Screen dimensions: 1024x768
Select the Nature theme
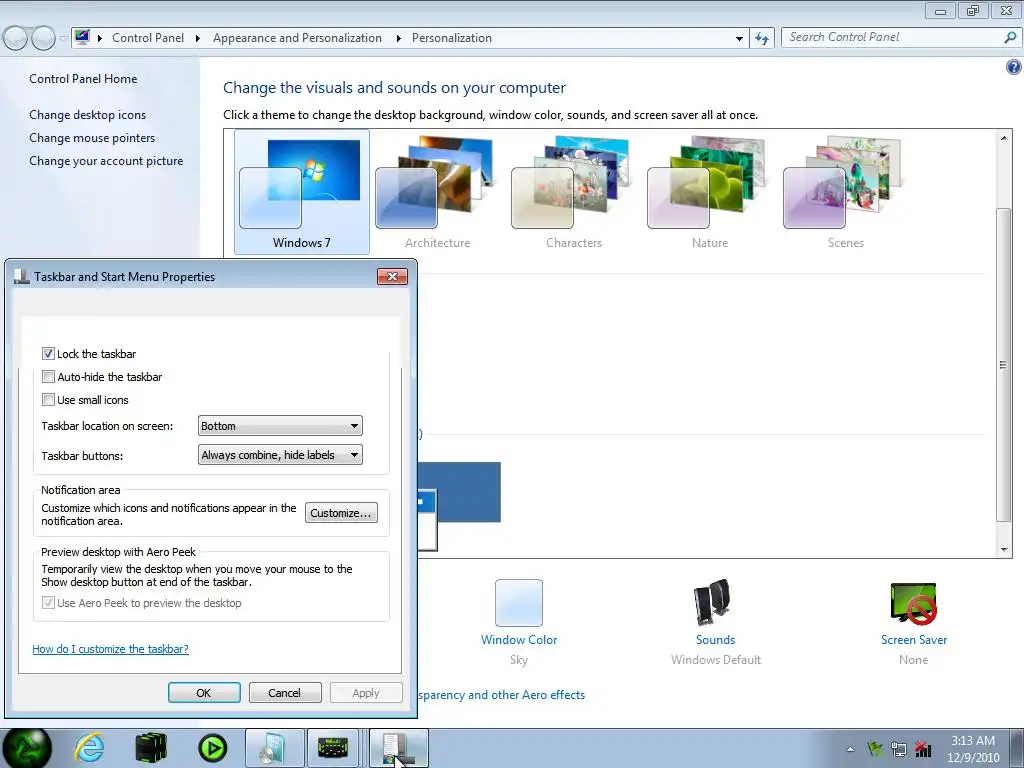(x=709, y=191)
